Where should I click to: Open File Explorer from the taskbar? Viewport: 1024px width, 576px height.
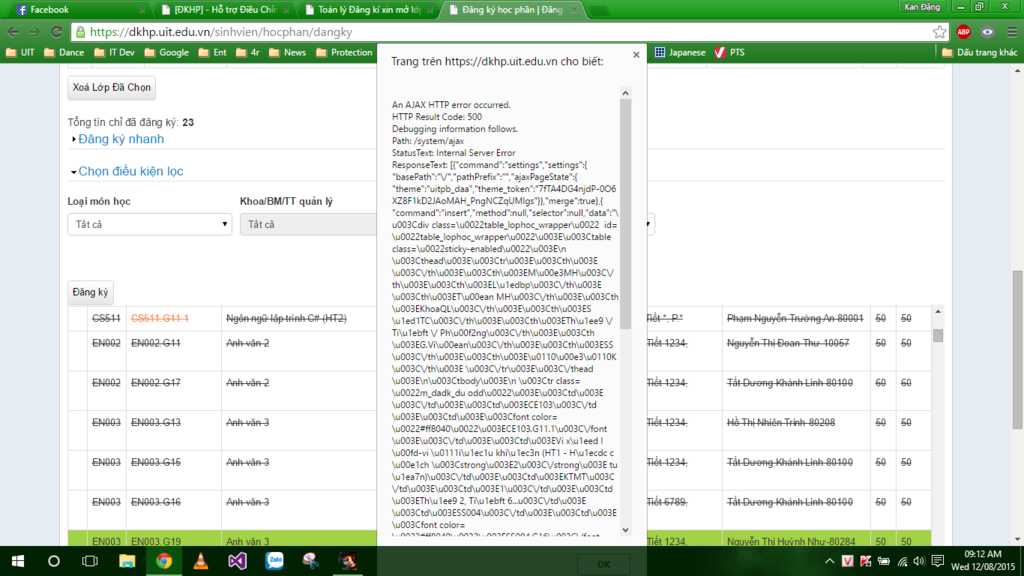[x=127, y=561]
